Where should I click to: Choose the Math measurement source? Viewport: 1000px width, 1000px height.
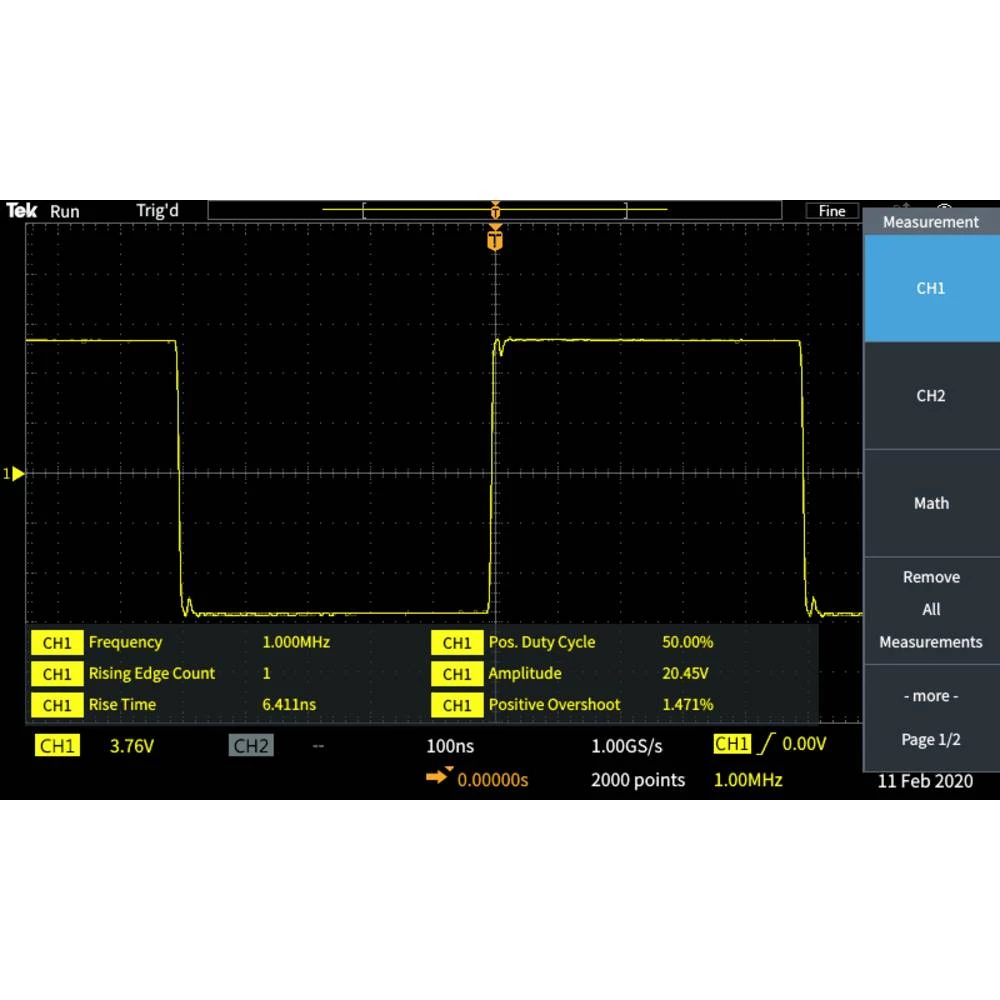point(930,503)
